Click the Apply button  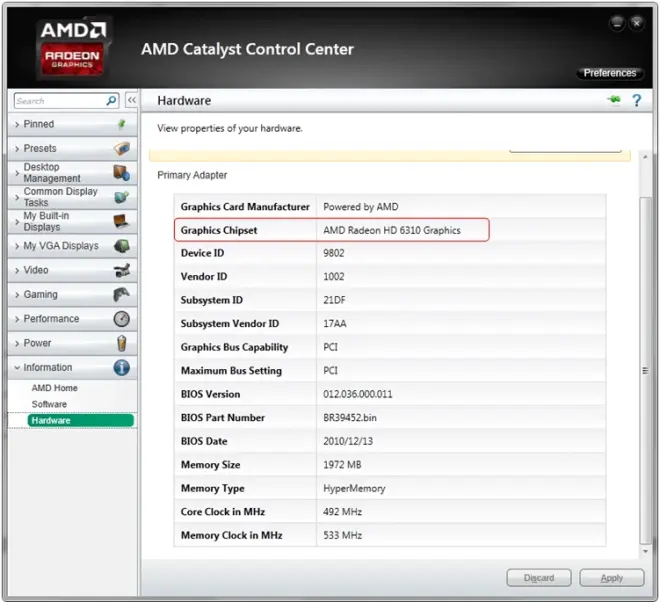(612, 578)
